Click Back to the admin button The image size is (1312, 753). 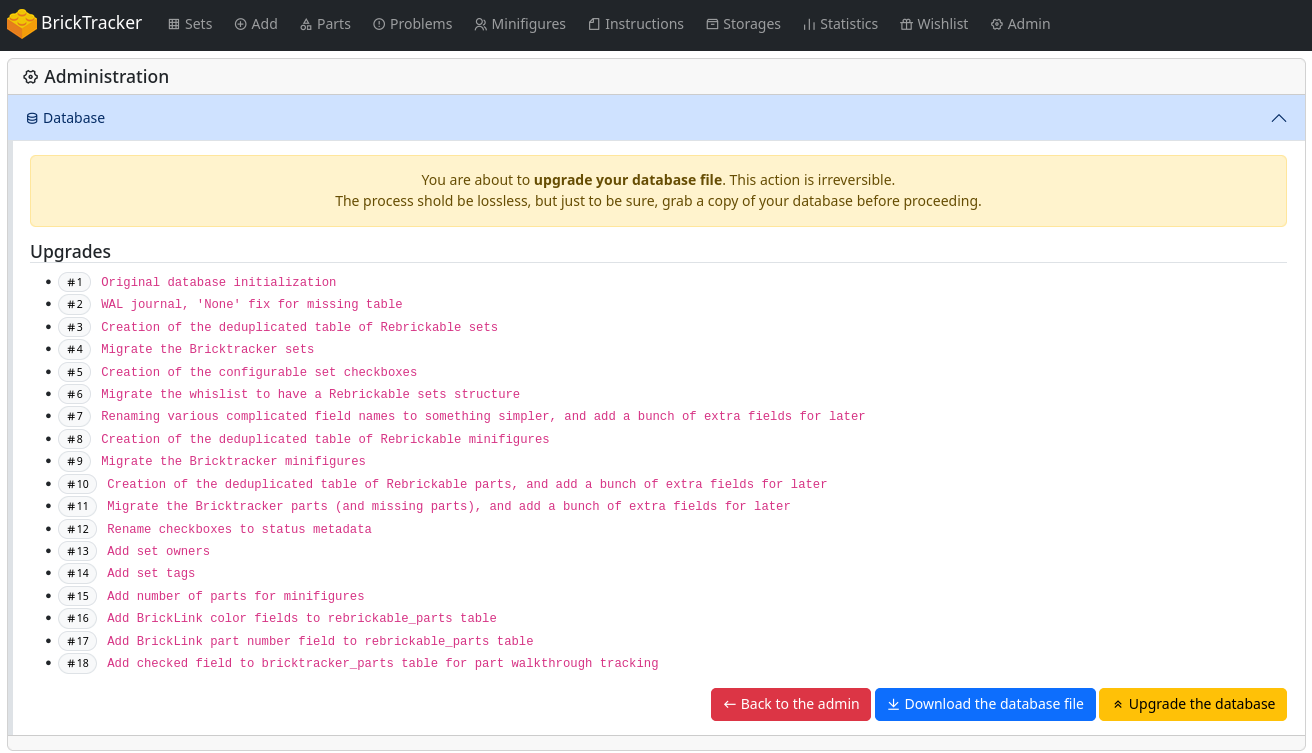[790, 704]
